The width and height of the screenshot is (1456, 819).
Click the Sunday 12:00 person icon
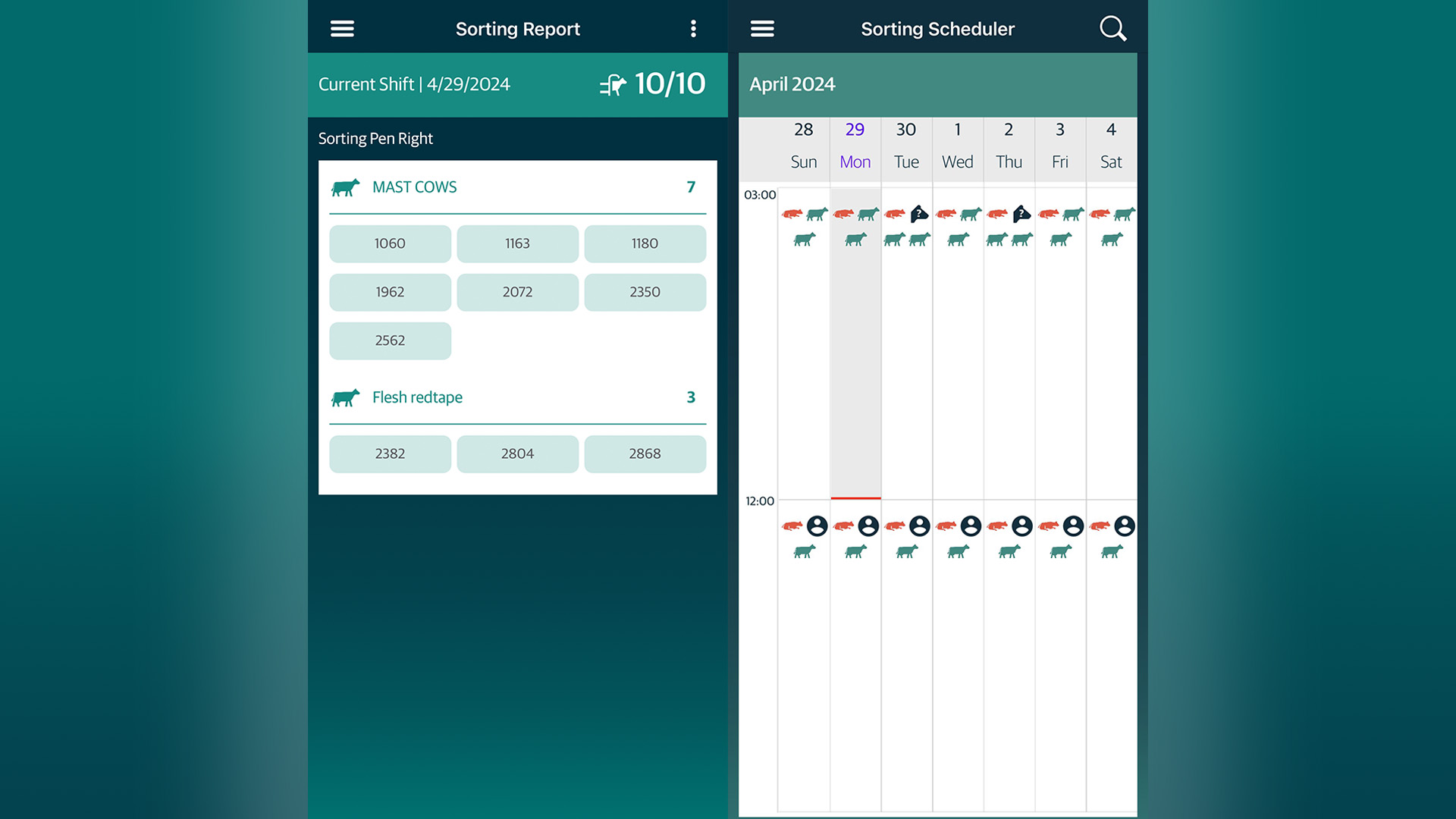pos(817,526)
